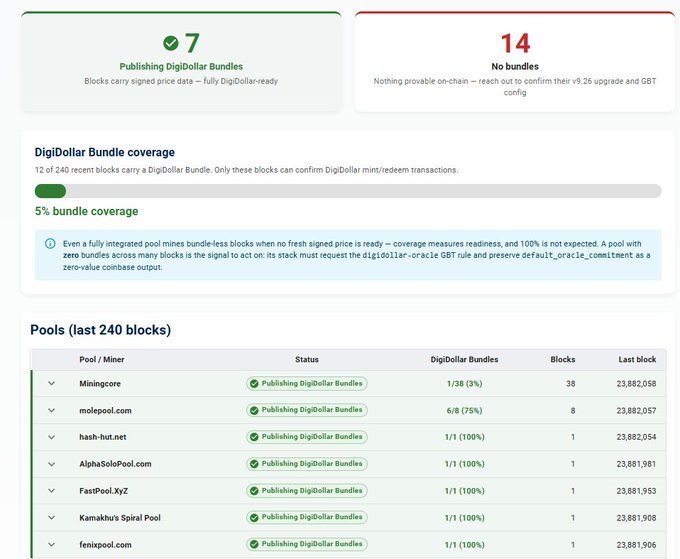680x559 pixels.
Task: Click Miningcore's blocks count 38
Action: click(570, 384)
